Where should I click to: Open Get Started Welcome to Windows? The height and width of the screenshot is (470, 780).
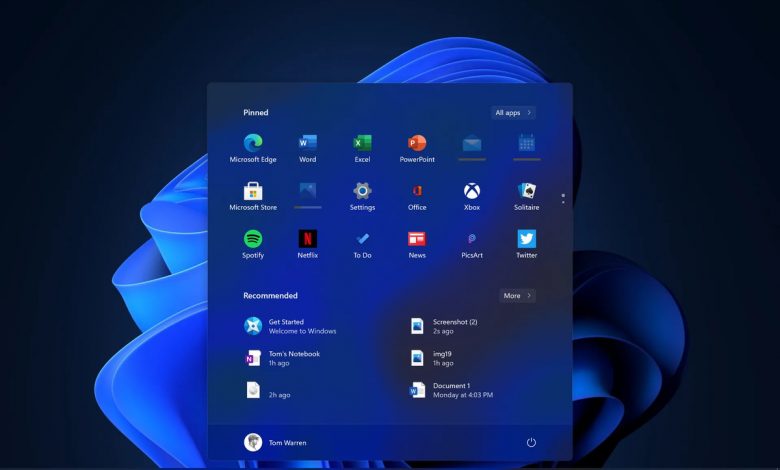coord(290,326)
